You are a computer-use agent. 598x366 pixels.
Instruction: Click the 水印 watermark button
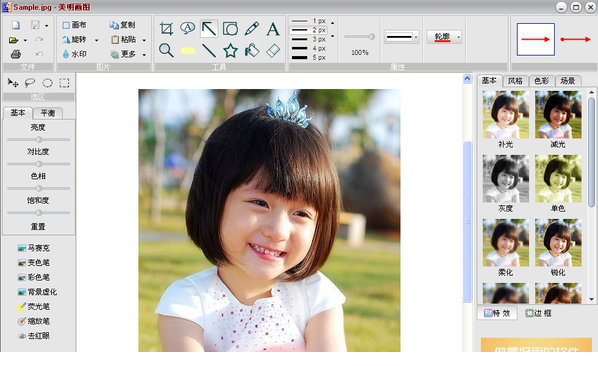(74, 54)
